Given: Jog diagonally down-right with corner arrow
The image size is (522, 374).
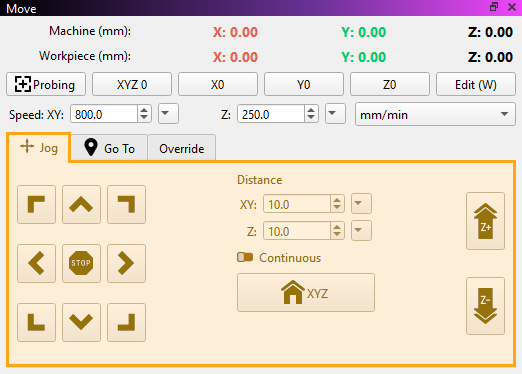Looking at the screenshot, I should [126, 322].
